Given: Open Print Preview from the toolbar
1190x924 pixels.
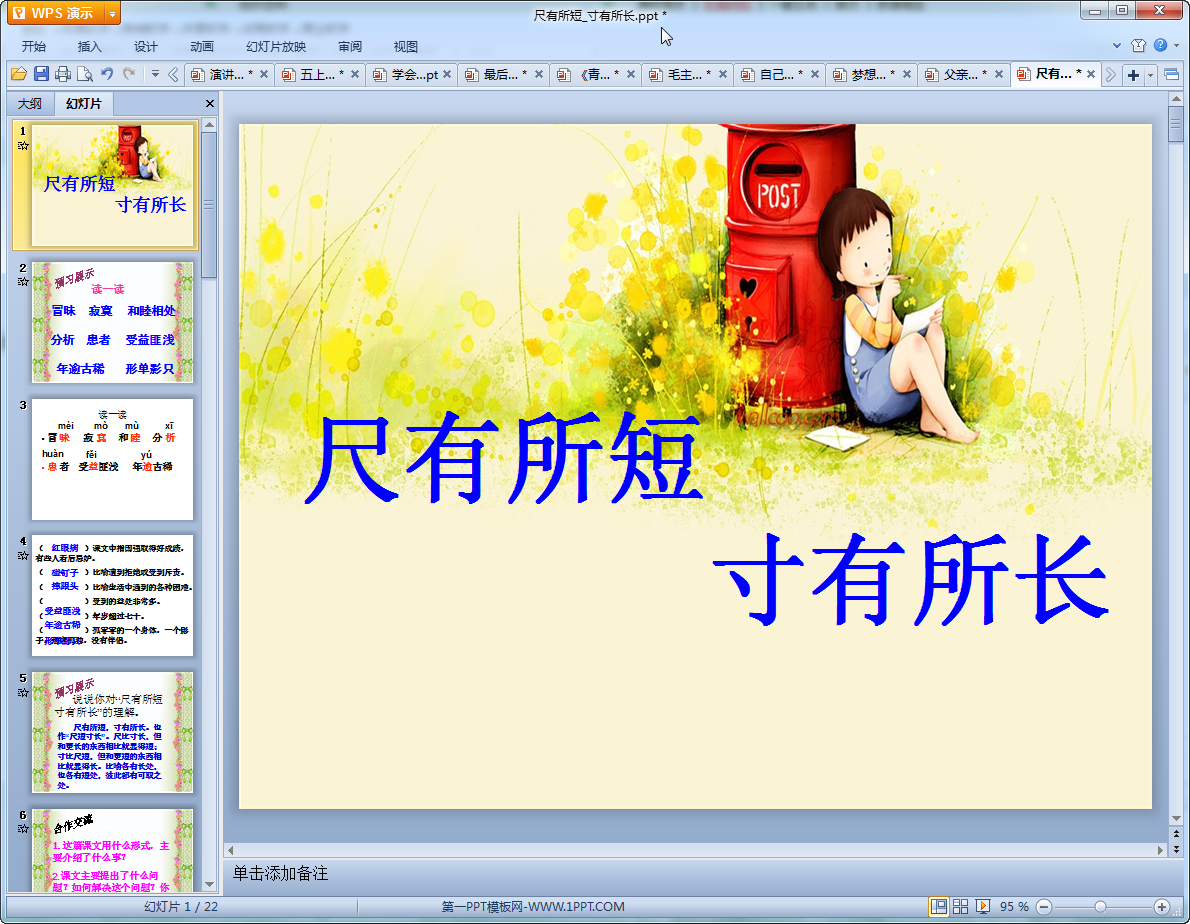Looking at the screenshot, I should point(85,74).
